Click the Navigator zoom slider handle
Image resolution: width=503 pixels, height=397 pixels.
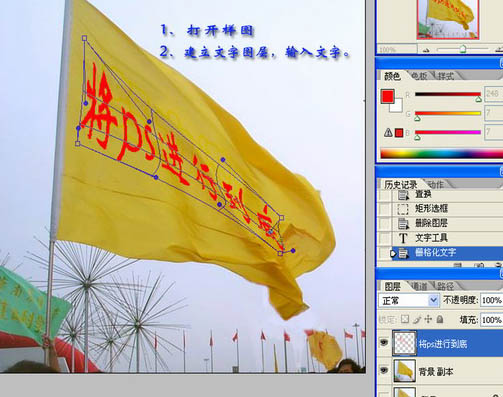click(x=463, y=49)
